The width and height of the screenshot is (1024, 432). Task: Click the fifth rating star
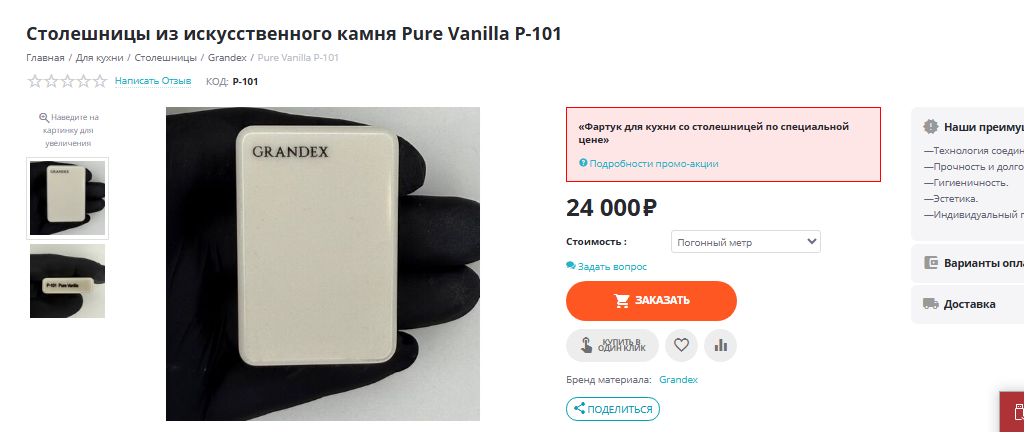[99, 82]
